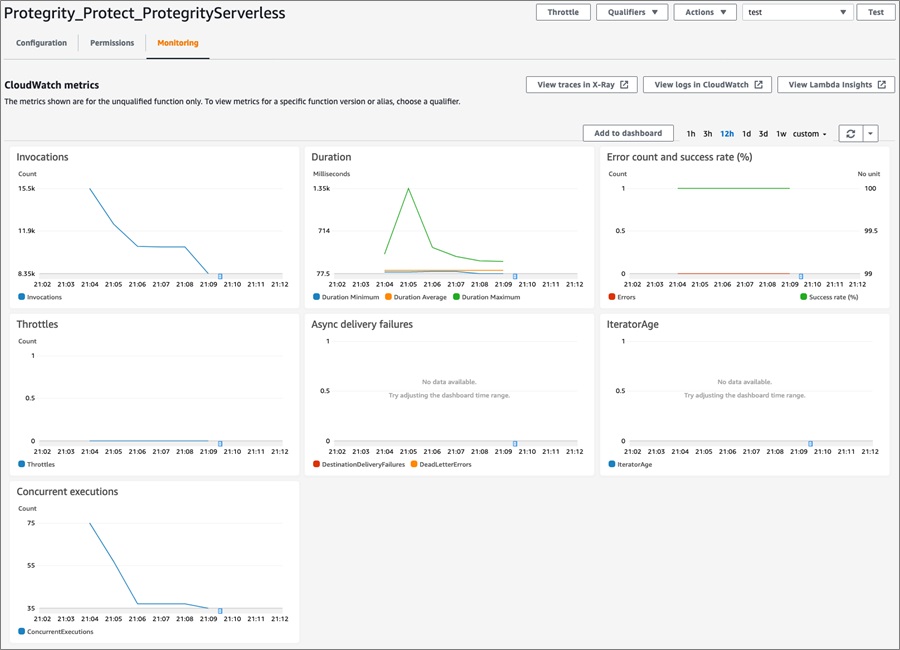Click the 'CloudWatch metrics' heading
Screen dimensions: 900x650
(52, 85)
